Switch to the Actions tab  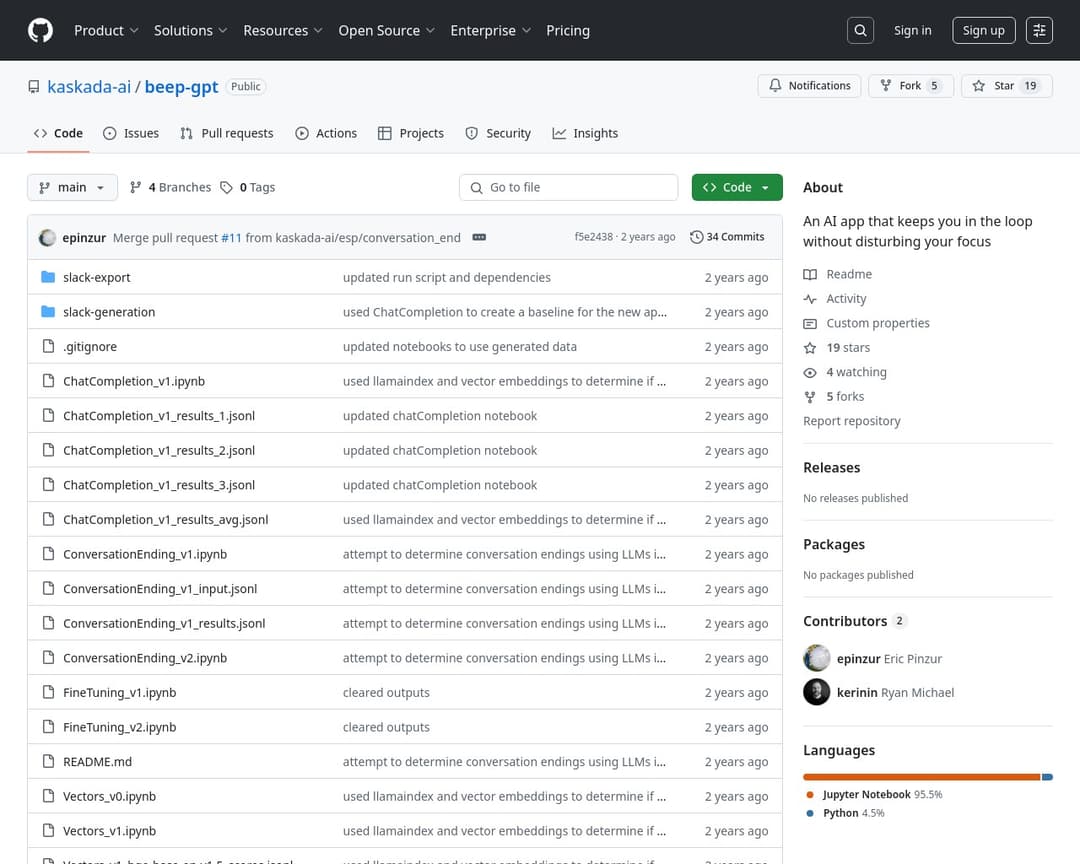(x=326, y=134)
